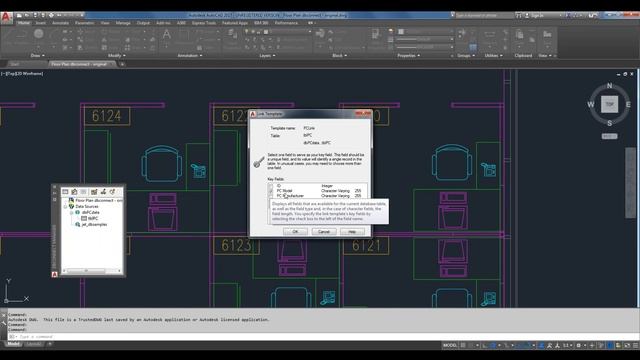Select the Circle tool in Draw panel
640x360 pixels.
(38, 34)
